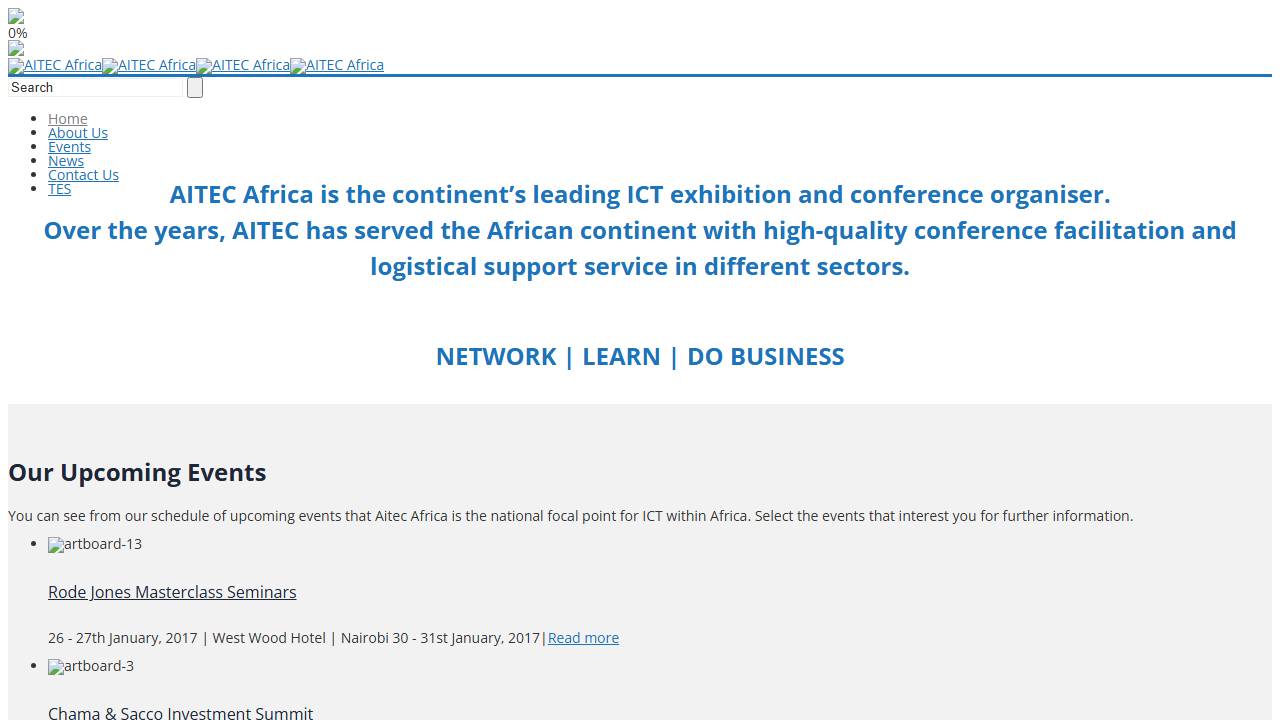Click the broken image icon below 0%

pos(16,49)
